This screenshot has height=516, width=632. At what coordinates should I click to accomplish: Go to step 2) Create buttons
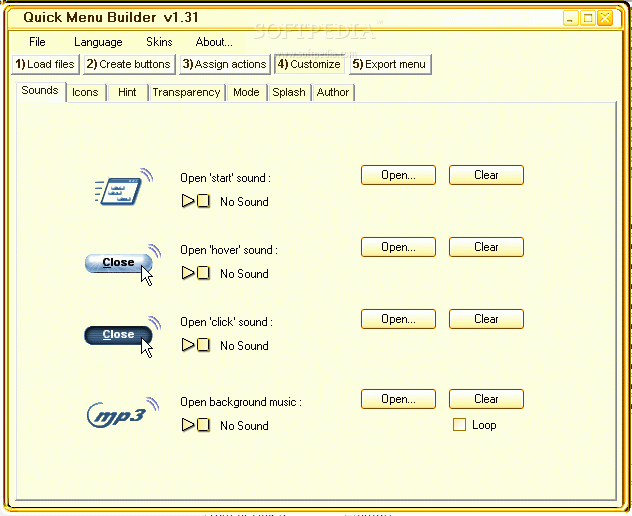click(129, 64)
